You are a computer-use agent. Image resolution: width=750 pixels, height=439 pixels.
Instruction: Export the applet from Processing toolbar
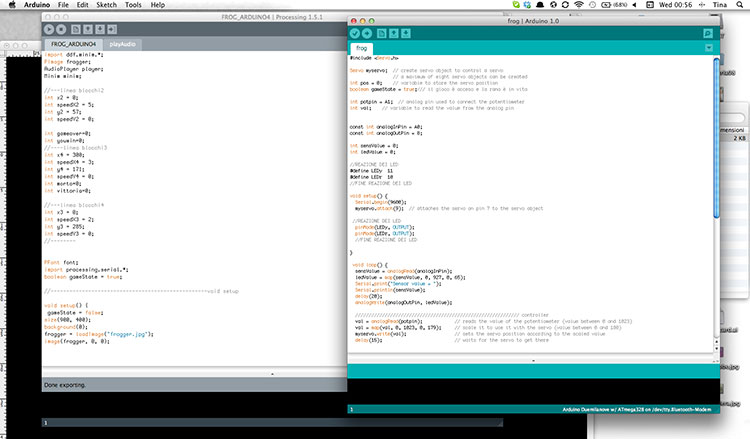[x=112, y=29]
